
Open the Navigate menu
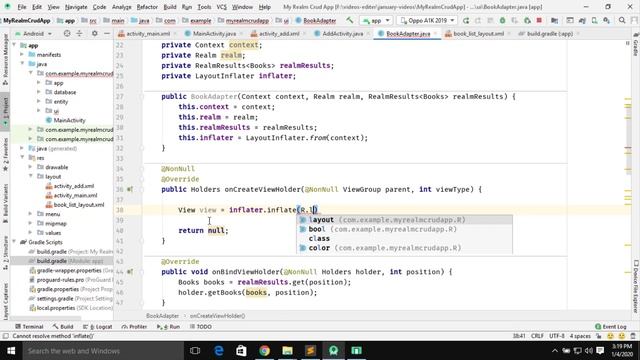(76, 7)
